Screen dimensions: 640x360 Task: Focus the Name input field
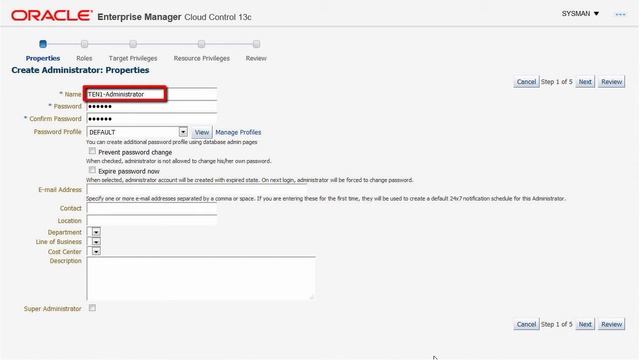(151, 94)
